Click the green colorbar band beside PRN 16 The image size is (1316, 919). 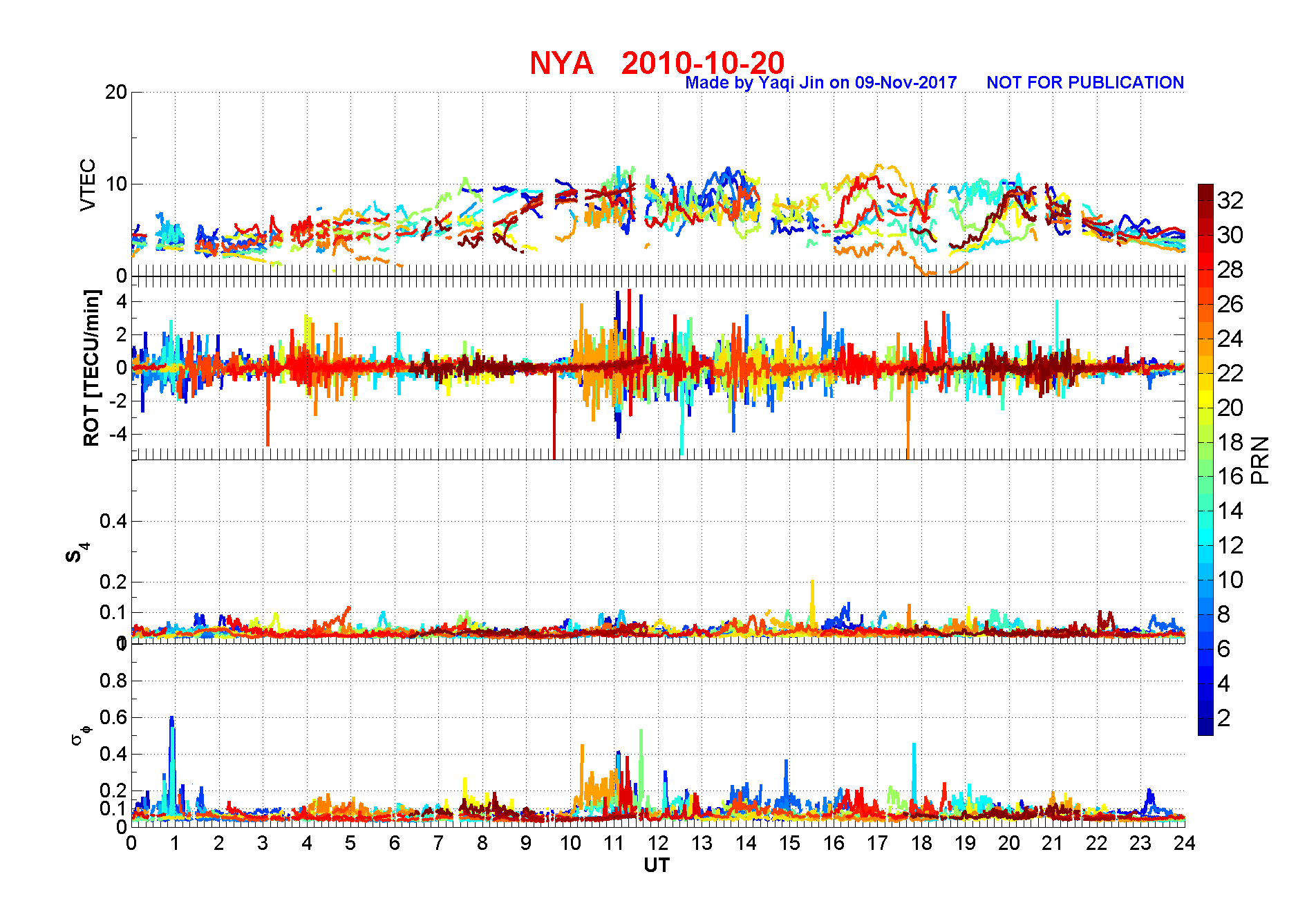pyautogui.click(x=1205, y=477)
